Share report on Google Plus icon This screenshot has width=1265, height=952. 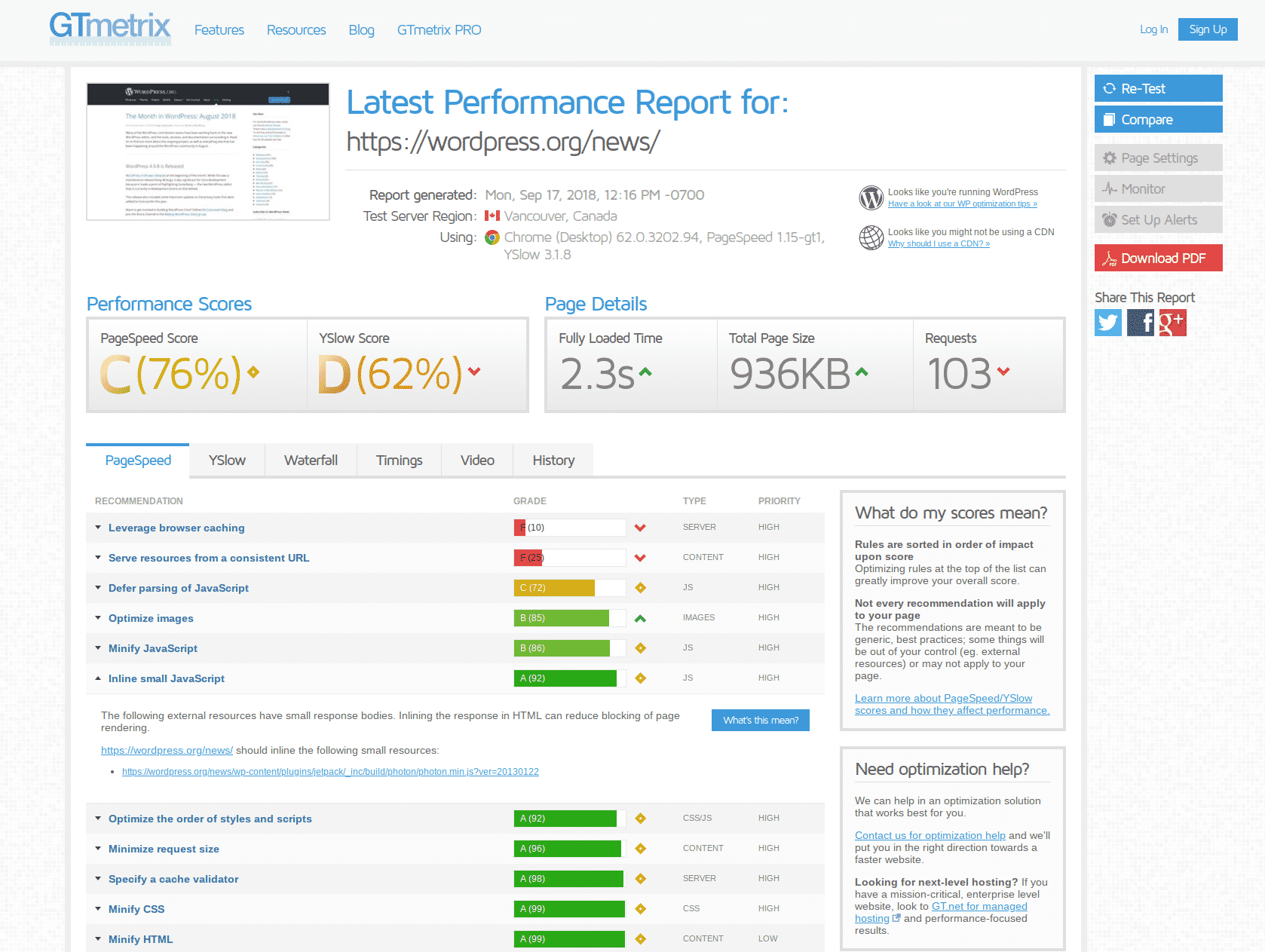[x=1172, y=323]
